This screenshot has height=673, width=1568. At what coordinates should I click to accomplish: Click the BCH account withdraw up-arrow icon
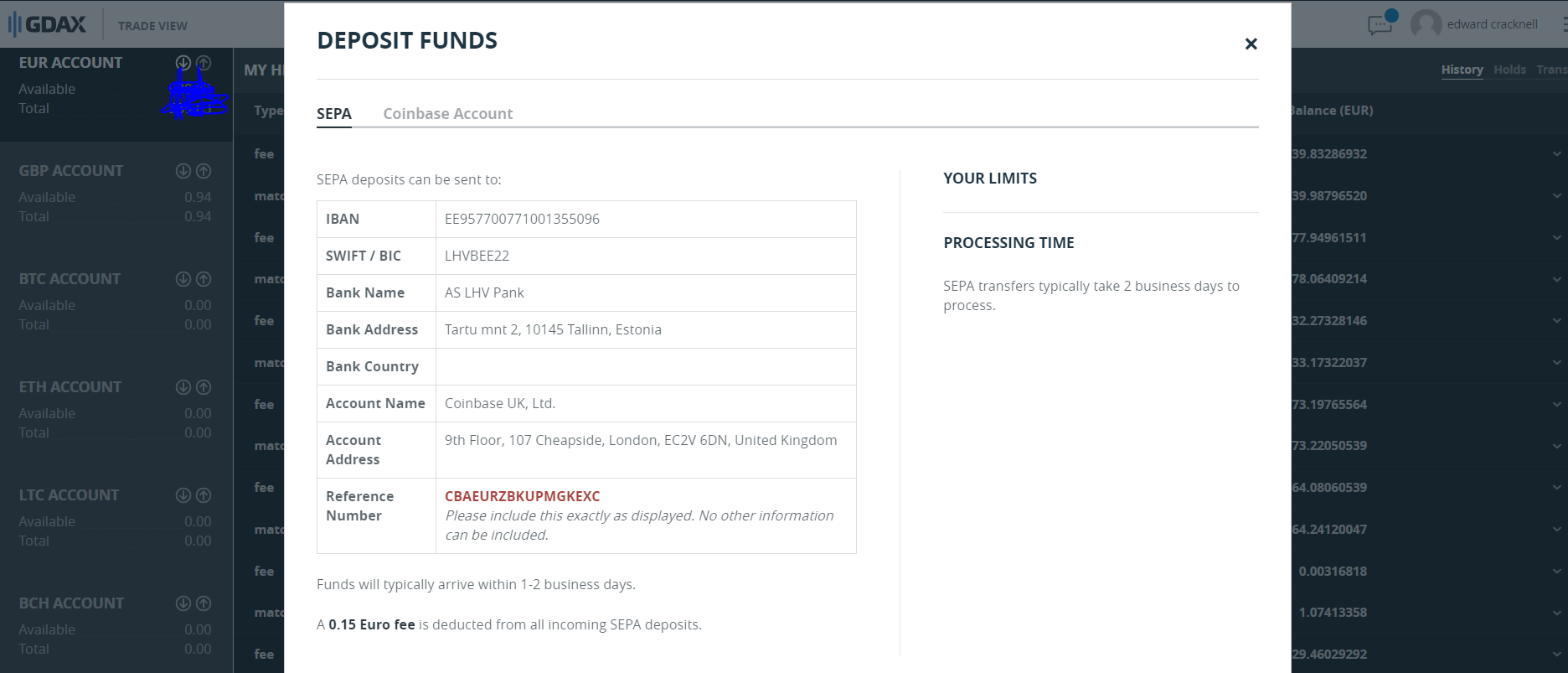coord(204,603)
